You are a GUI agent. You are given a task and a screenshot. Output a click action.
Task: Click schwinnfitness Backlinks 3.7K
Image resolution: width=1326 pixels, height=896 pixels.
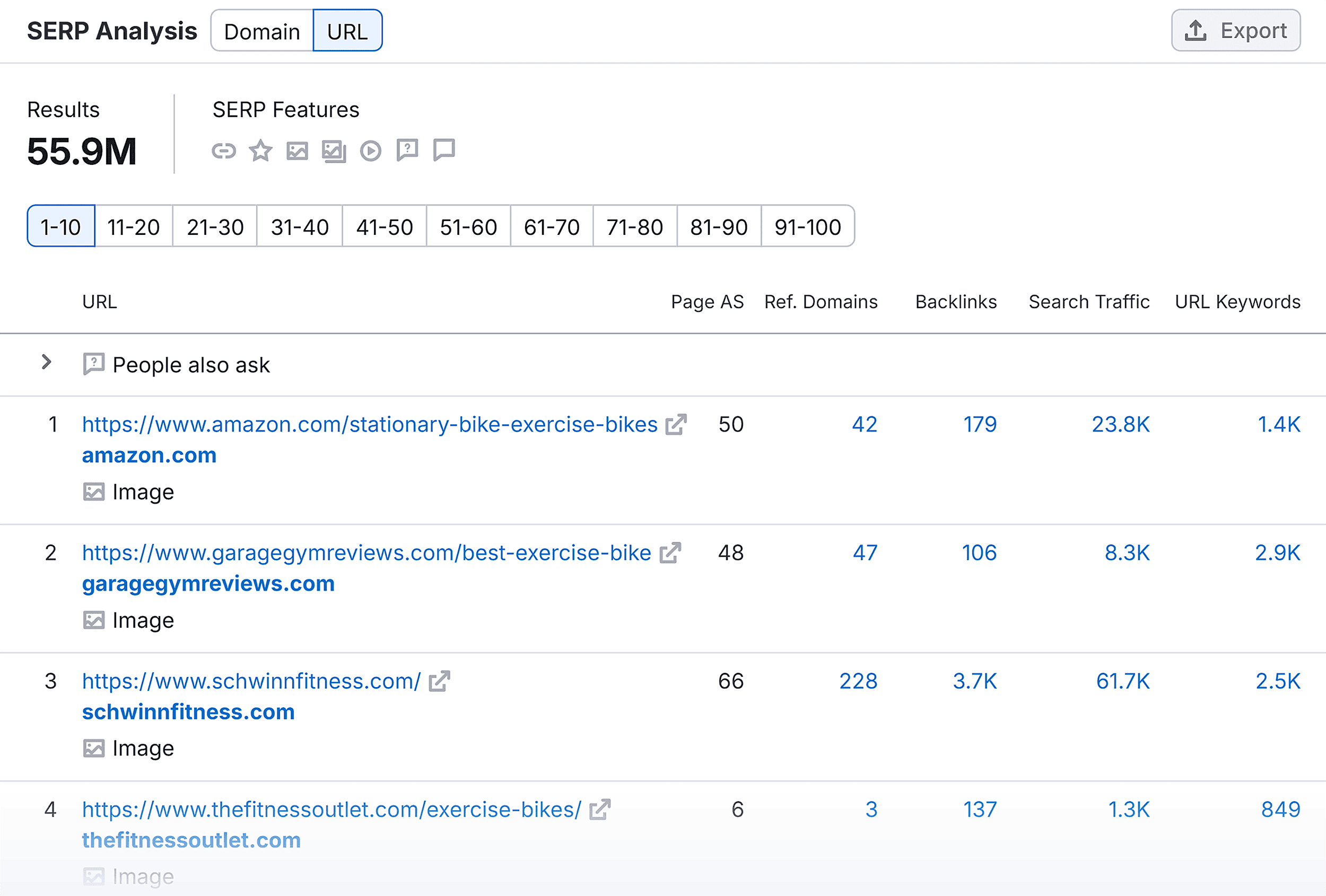coord(974,681)
